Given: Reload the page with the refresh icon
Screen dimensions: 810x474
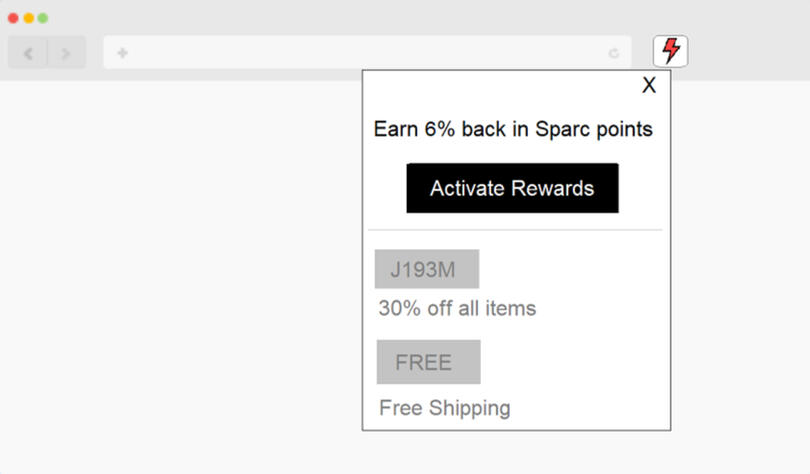Looking at the screenshot, I should pos(613,53).
